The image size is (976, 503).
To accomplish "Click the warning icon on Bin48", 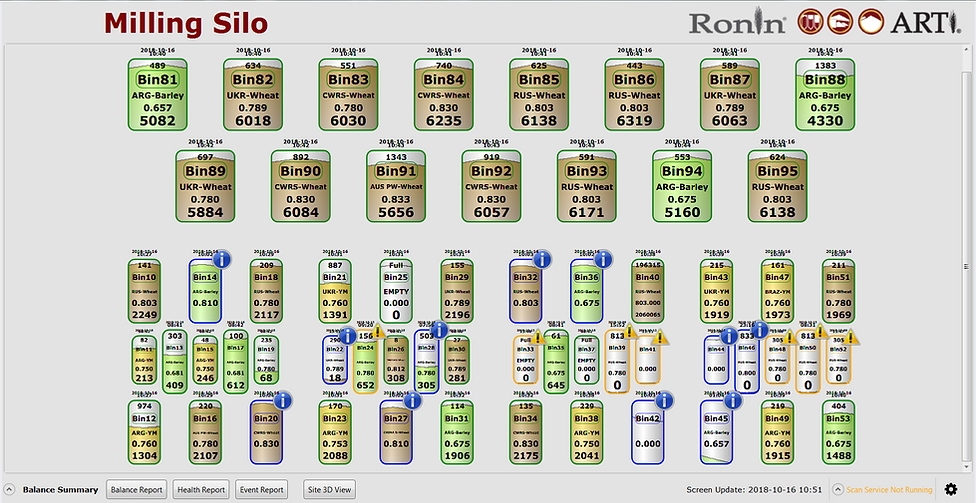I will 791,337.
